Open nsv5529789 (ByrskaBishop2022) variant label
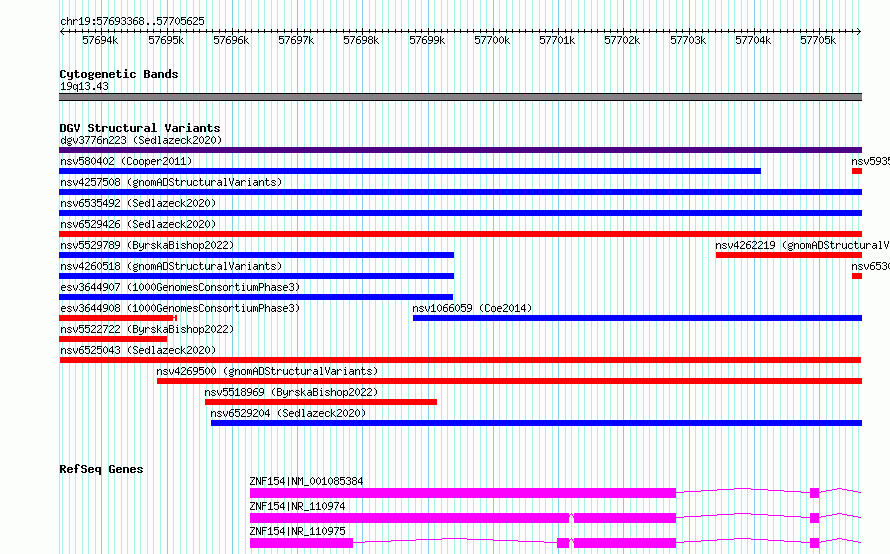 [x=147, y=245]
